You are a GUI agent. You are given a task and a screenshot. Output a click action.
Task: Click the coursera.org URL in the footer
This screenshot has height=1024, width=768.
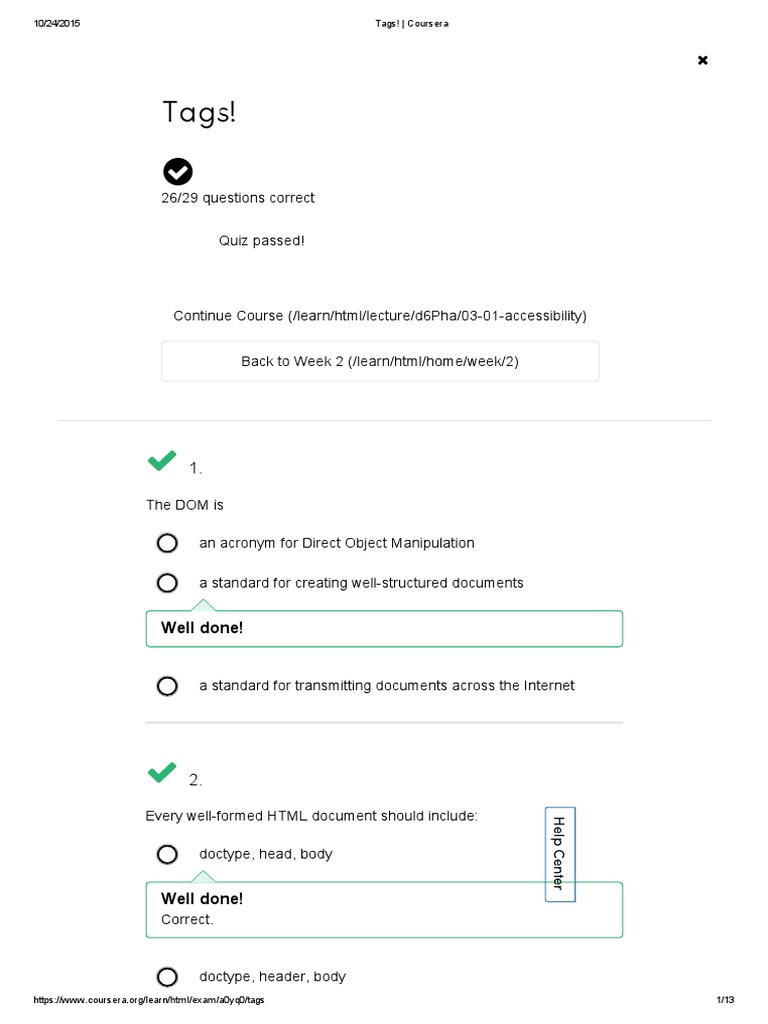(x=150, y=1001)
